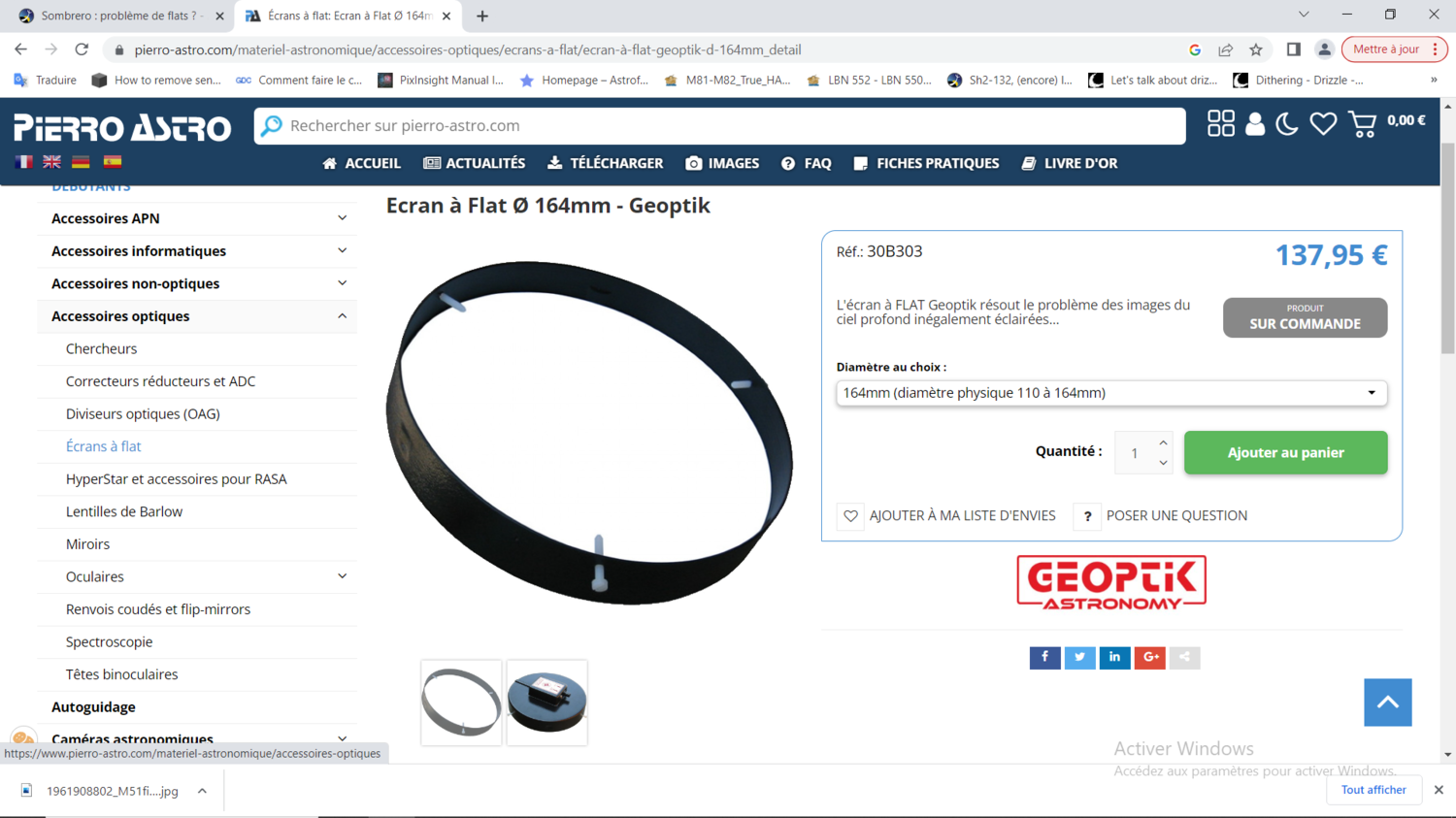This screenshot has width=1456, height=818.
Task: Open Écrans à flat category link
Action: [103, 446]
